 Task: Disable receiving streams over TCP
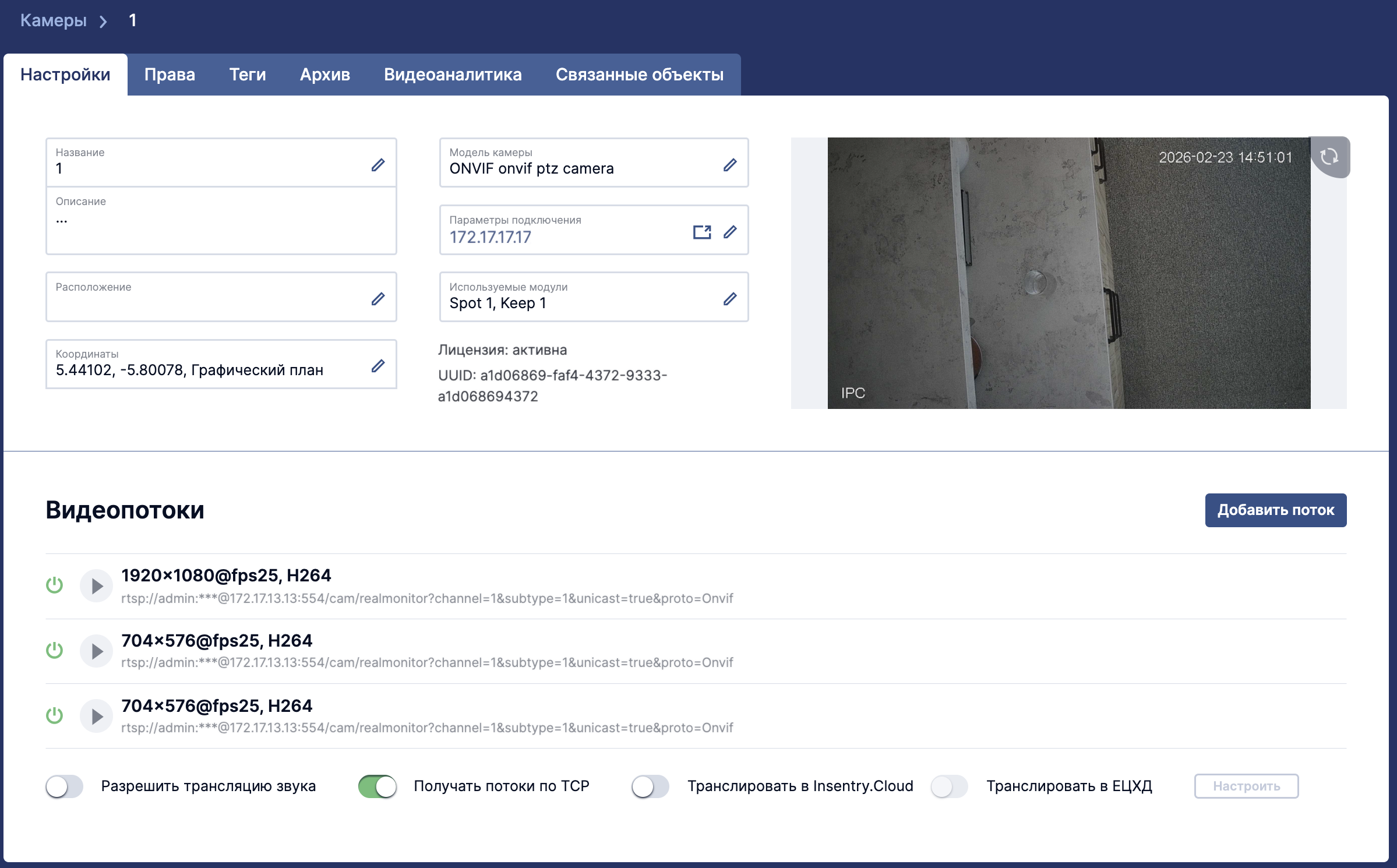coord(378,786)
